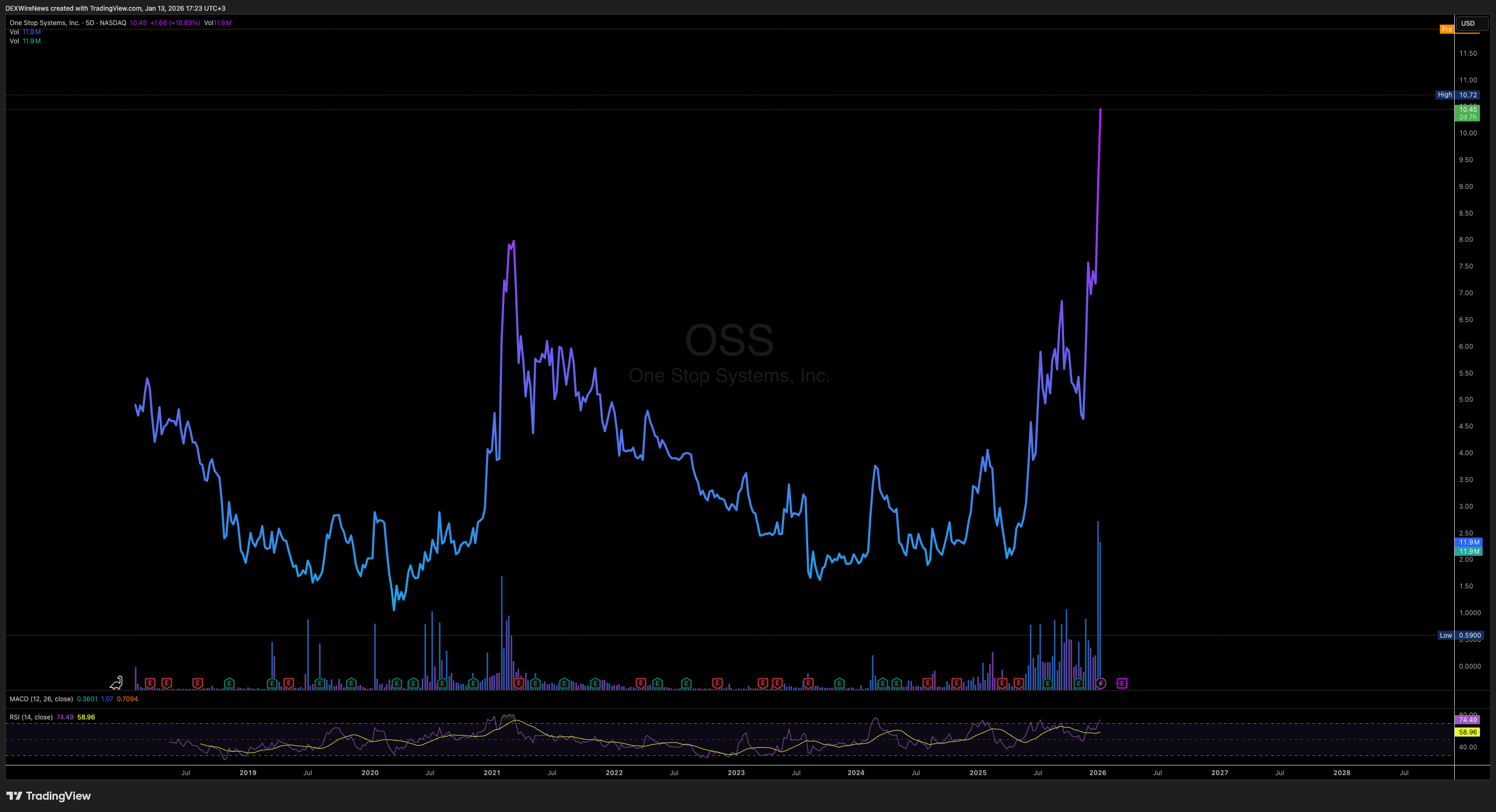Screen dimensions: 1496x812
Task: Click the magenta upcoming earnings E icon
Action: point(1121,683)
